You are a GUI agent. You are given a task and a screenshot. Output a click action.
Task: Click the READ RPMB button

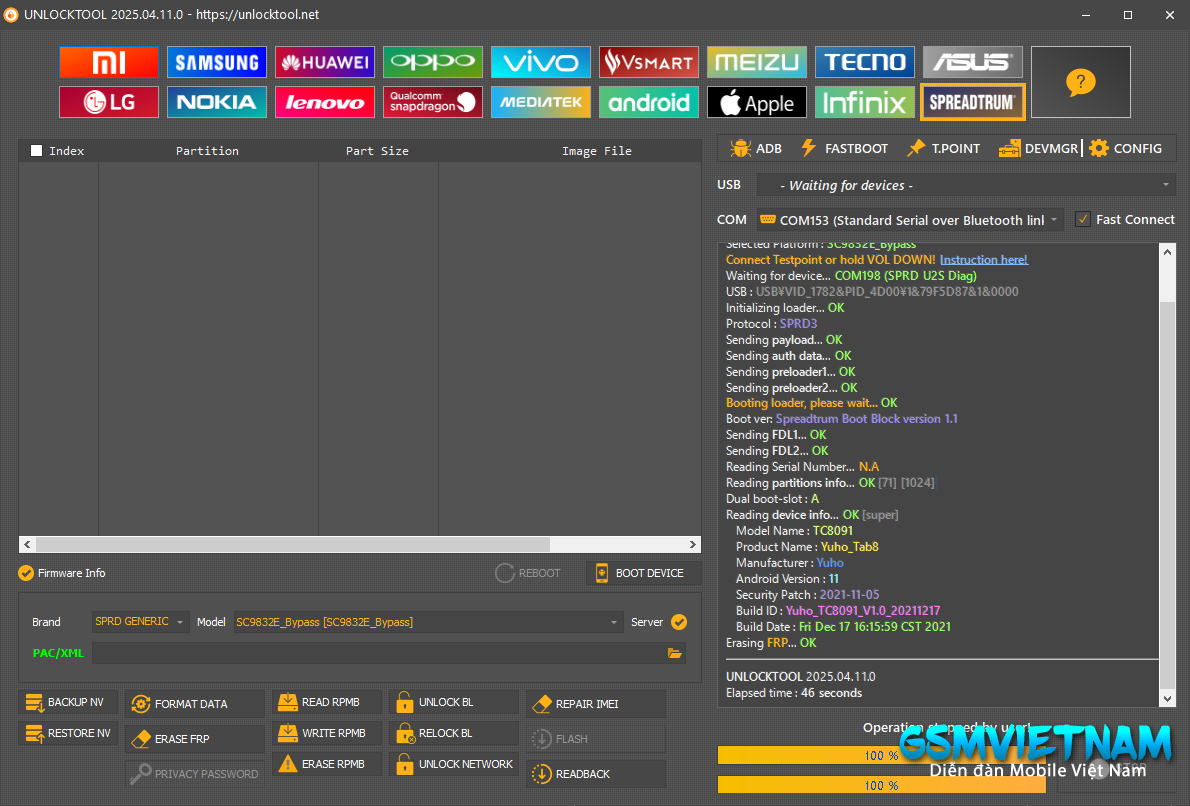tap(327, 703)
